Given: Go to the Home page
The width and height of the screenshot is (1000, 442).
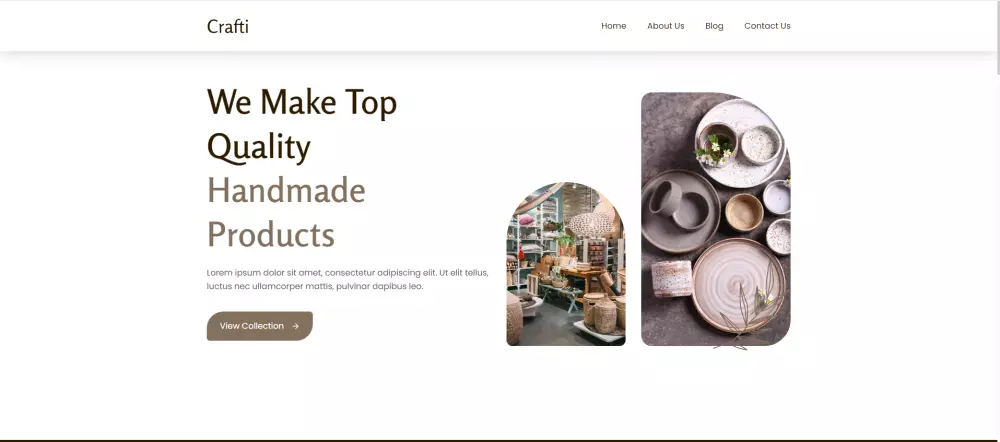Looking at the screenshot, I should pyautogui.click(x=614, y=26).
